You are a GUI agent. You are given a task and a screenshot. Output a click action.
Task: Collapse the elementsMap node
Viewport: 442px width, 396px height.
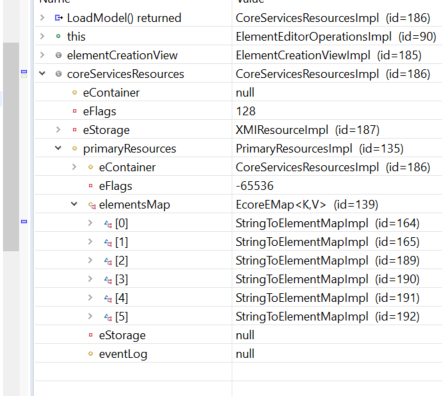pyautogui.click(x=74, y=204)
